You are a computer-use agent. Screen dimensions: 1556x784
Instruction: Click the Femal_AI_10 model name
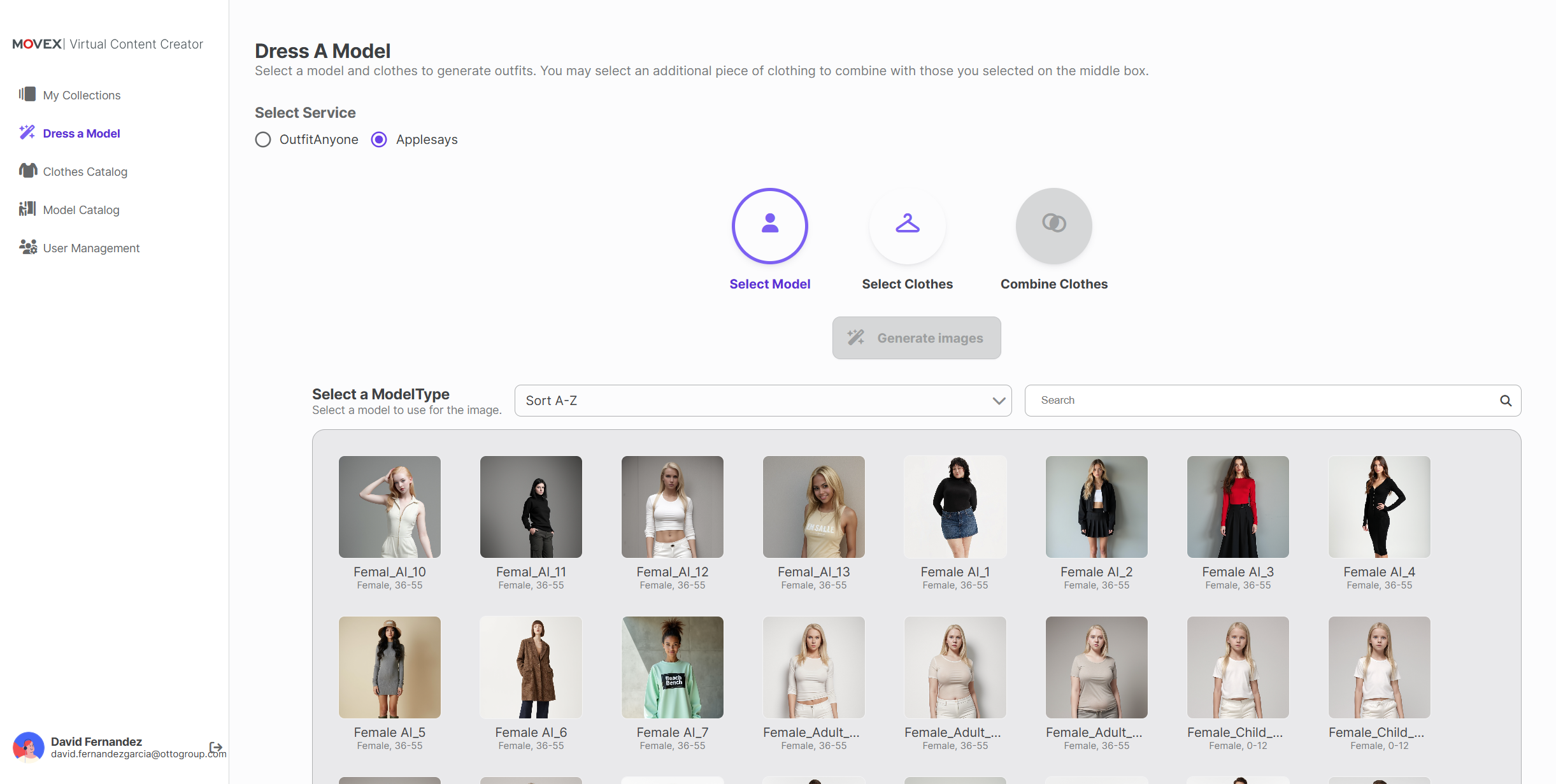coord(390,572)
